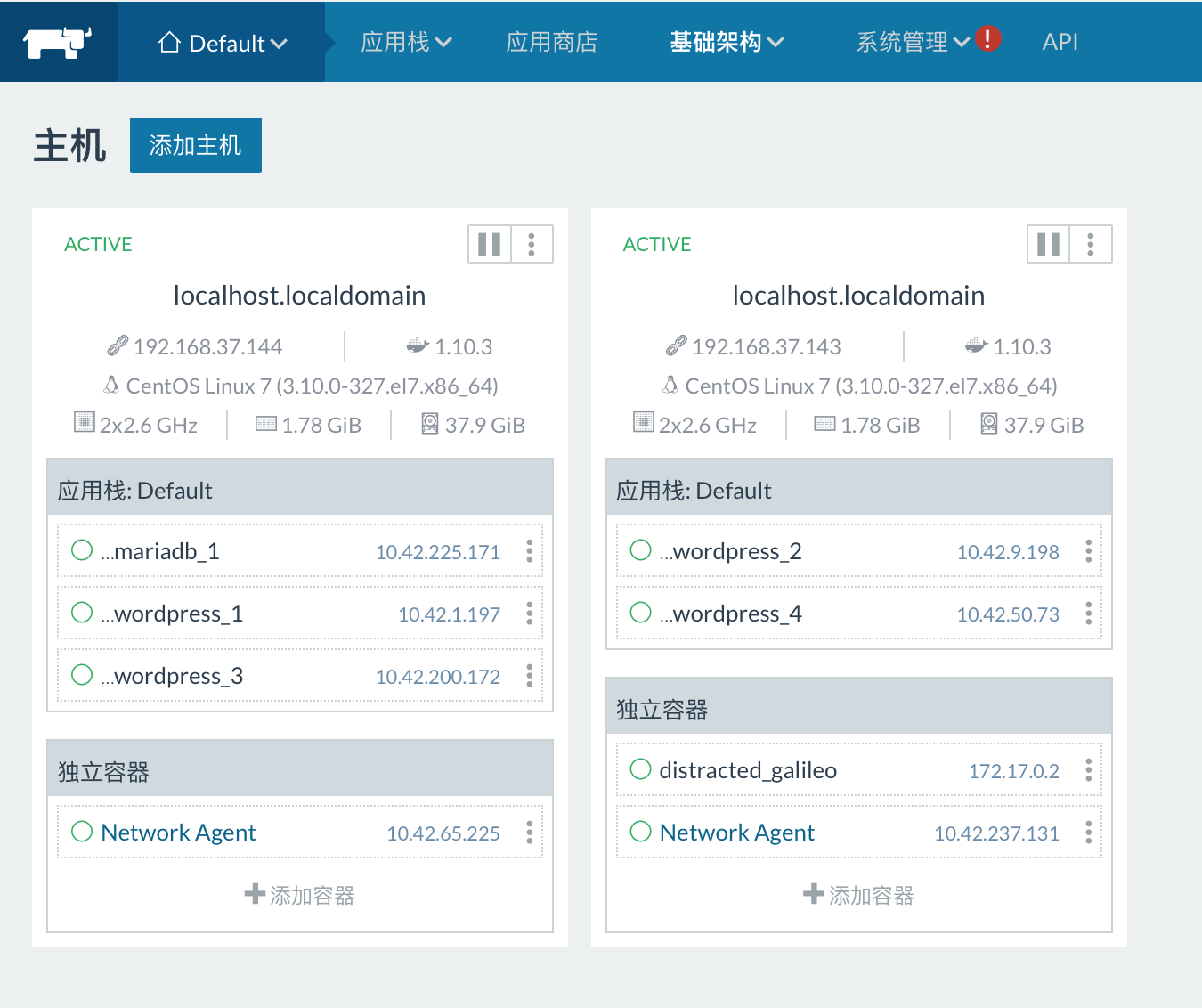This screenshot has width=1202, height=1008.
Task: Click the link icon beside 192.168.37.143
Action: pyautogui.click(x=677, y=345)
